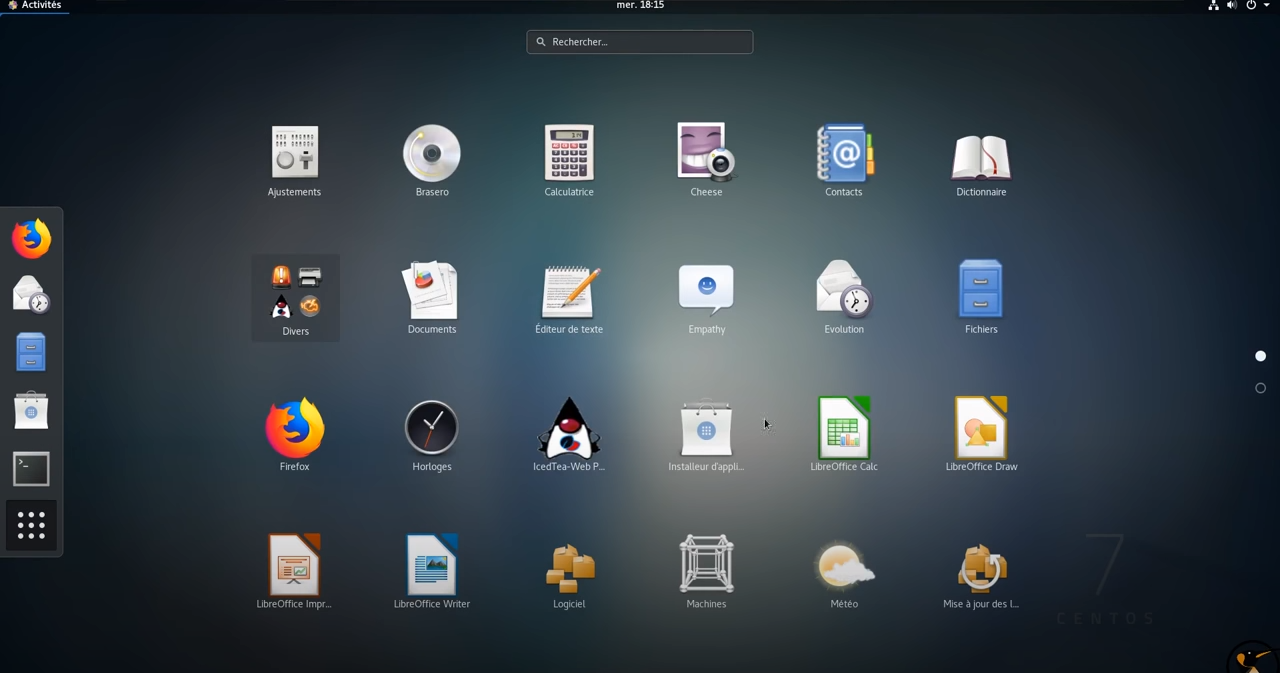Open the Machines virtualization app
This screenshot has width=1280, height=673.
[706, 572]
